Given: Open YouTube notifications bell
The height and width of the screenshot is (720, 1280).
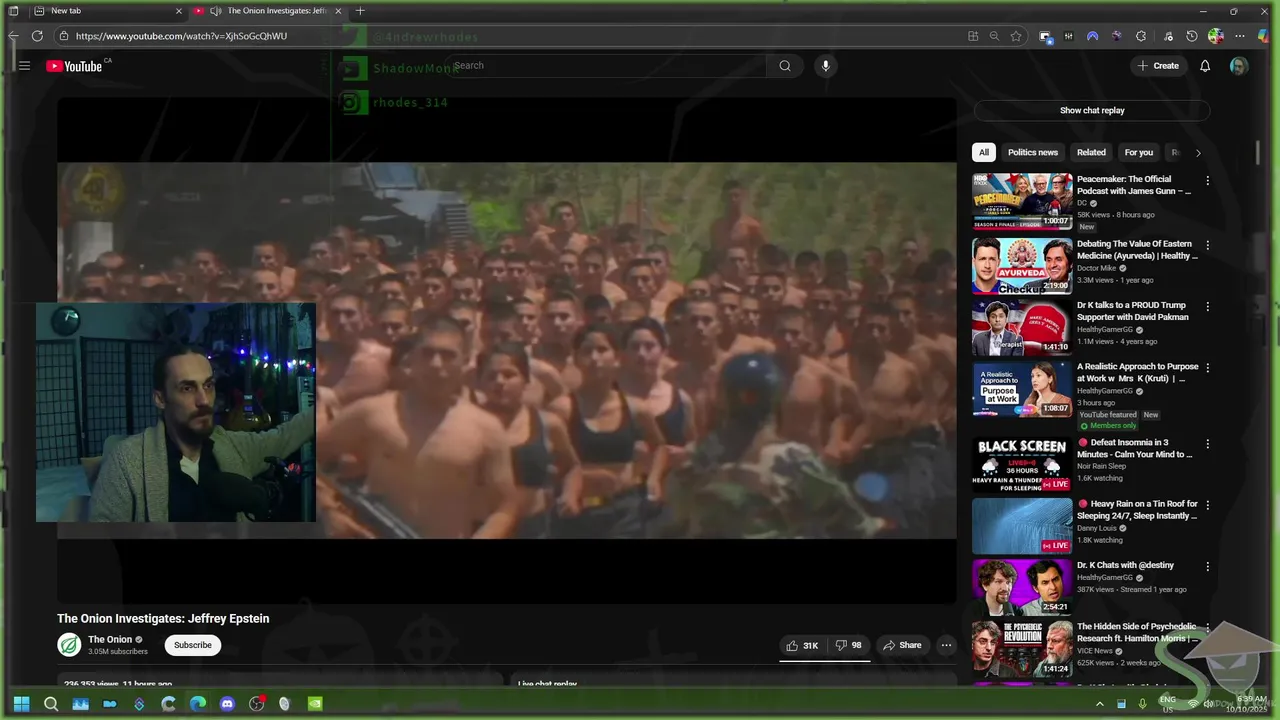Looking at the screenshot, I should click(1205, 66).
